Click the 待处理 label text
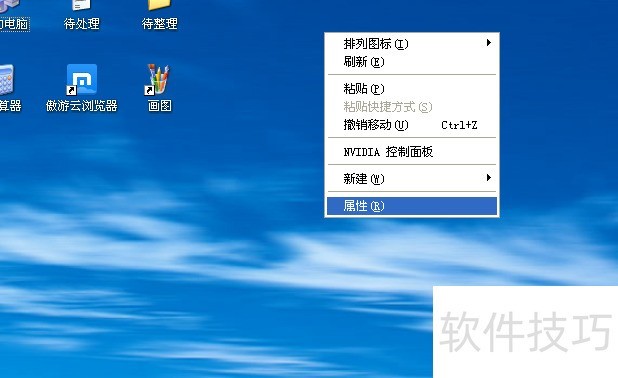Screen dimensions: 618x378 [82, 24]
